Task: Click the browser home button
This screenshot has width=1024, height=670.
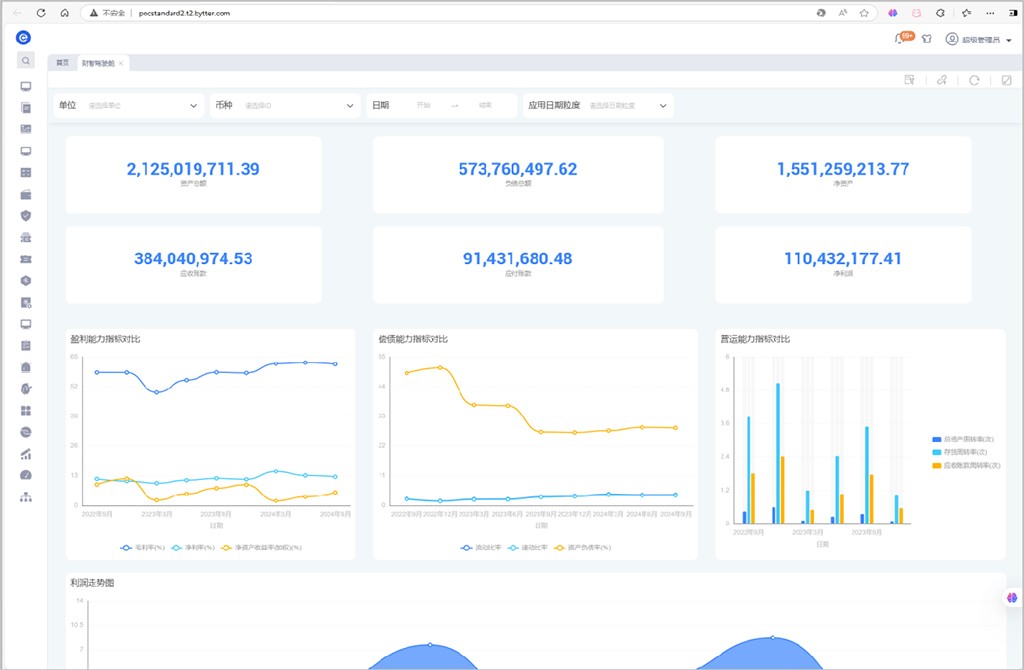Action: point(64,13)
